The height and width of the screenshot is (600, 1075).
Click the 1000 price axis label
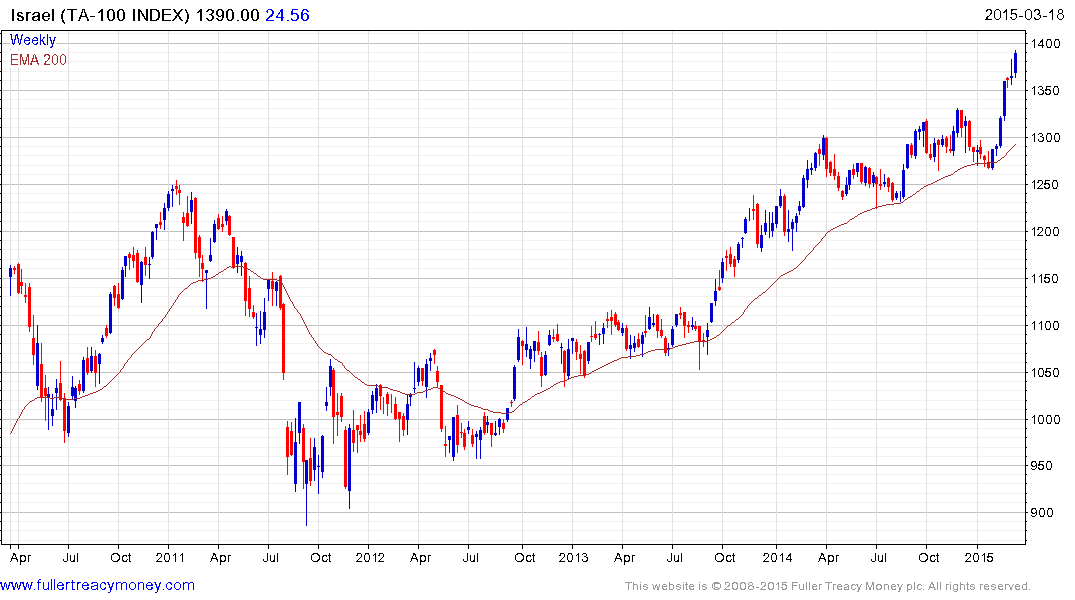click(1046, 420)
